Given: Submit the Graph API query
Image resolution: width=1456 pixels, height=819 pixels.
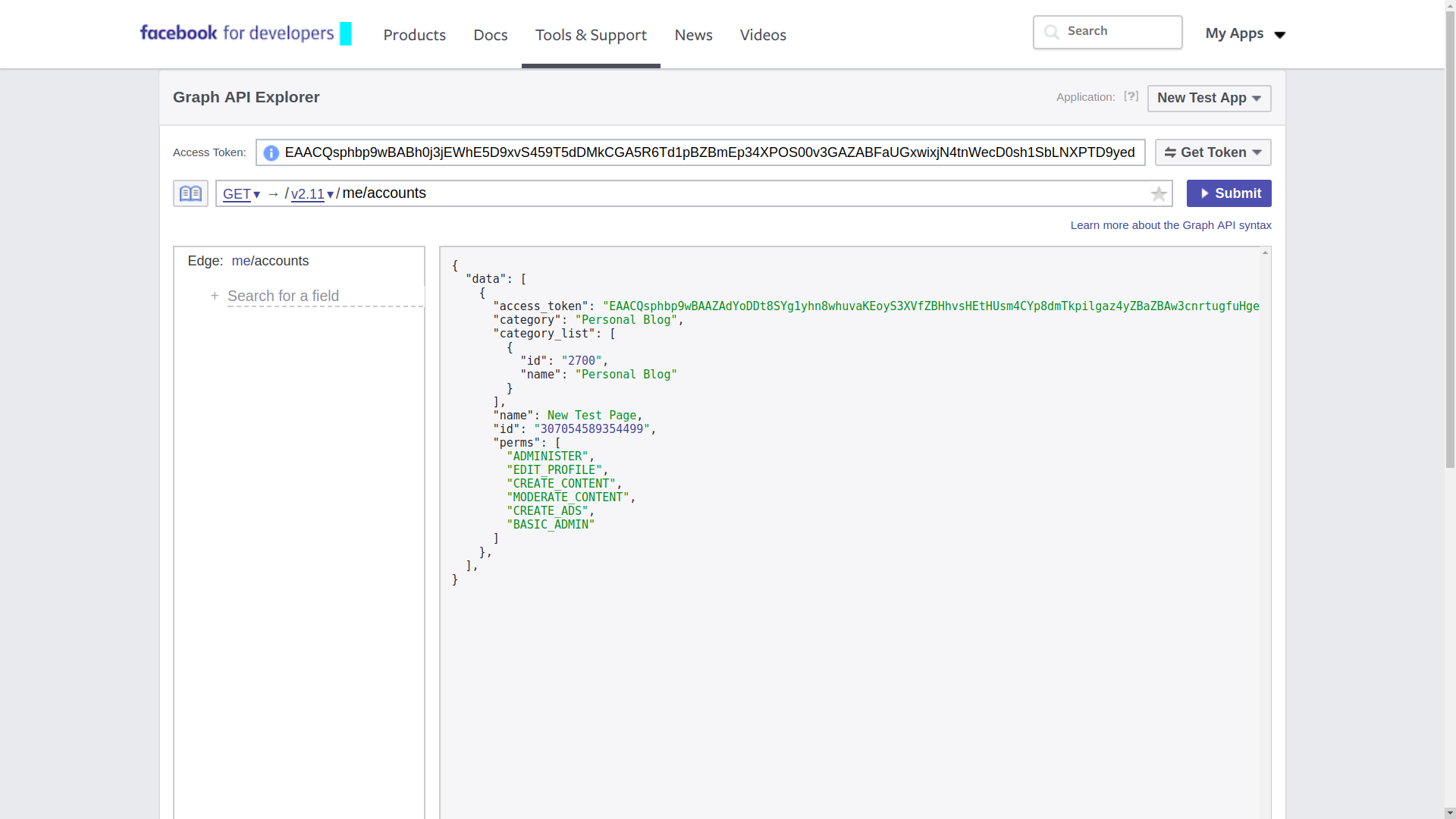Looking at the screenshot, I should (x=1228, y=193).
